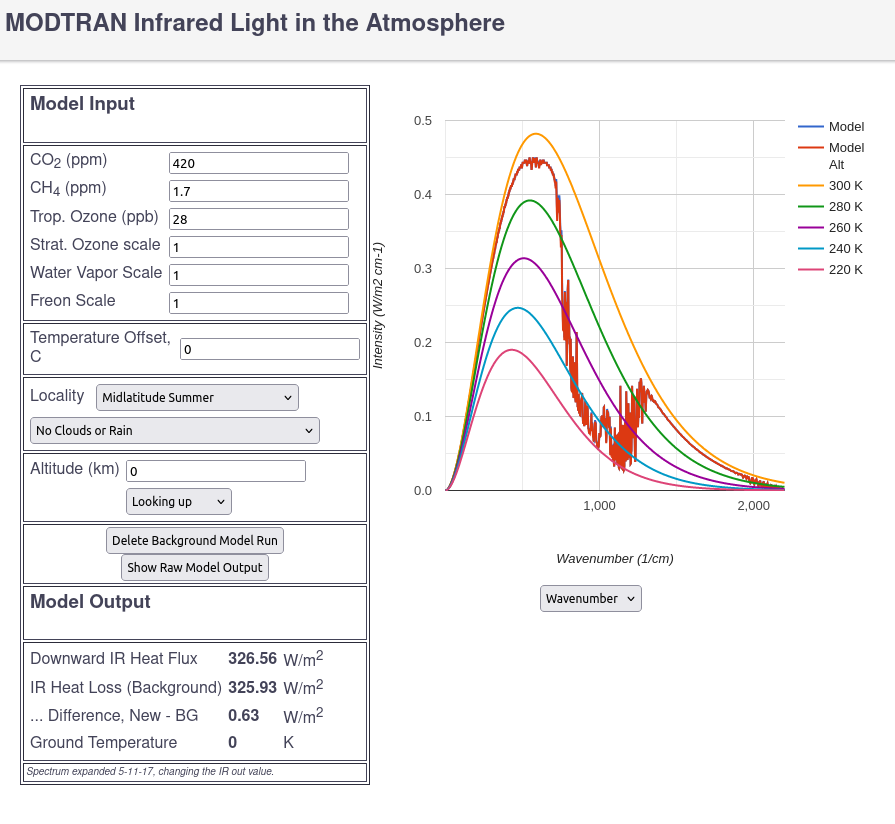Click the IR Heat Loss value 325.93
The image size is (895, 824).
tap(252, 687)
